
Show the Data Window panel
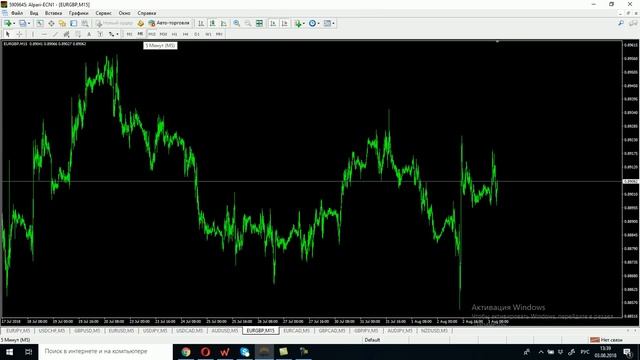[x=51, y=23]
